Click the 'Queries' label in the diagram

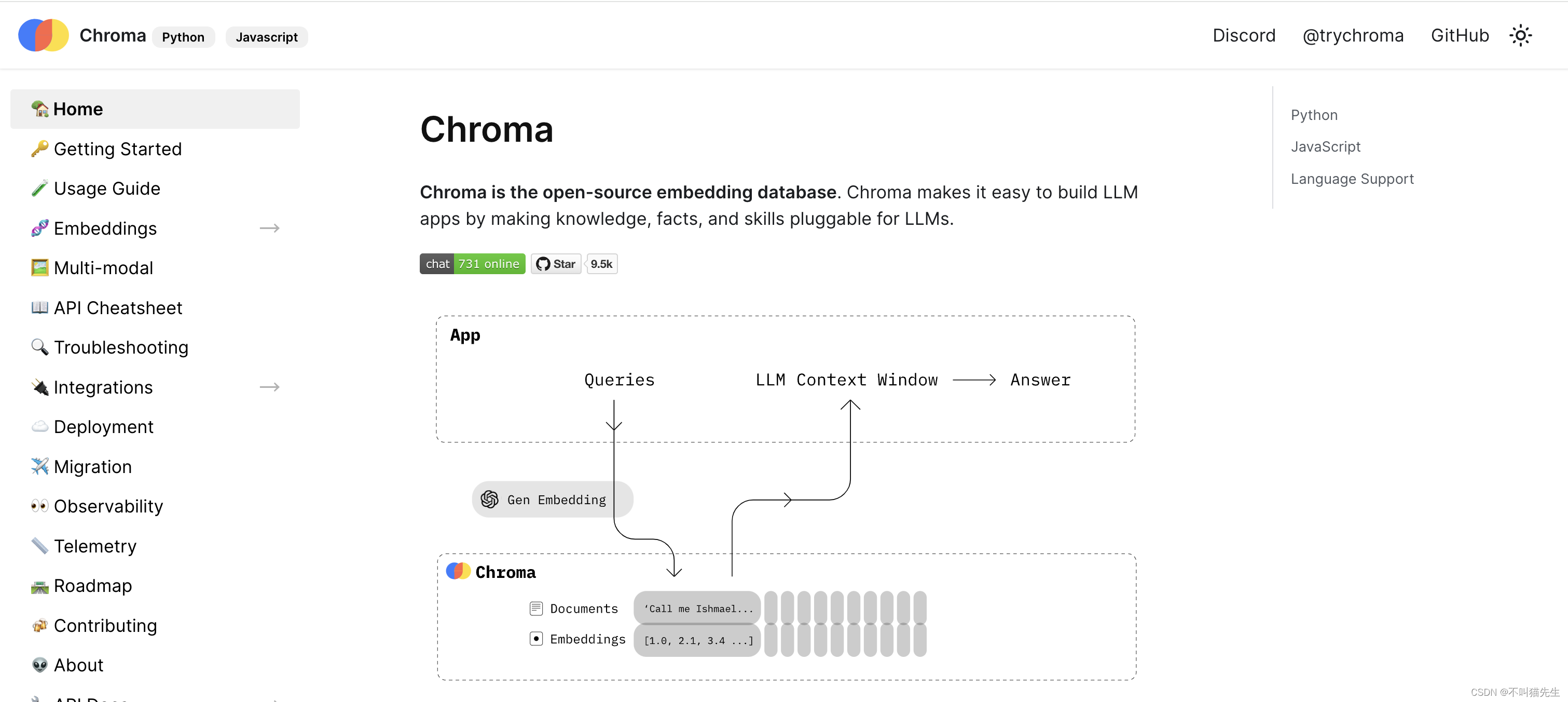619,380
